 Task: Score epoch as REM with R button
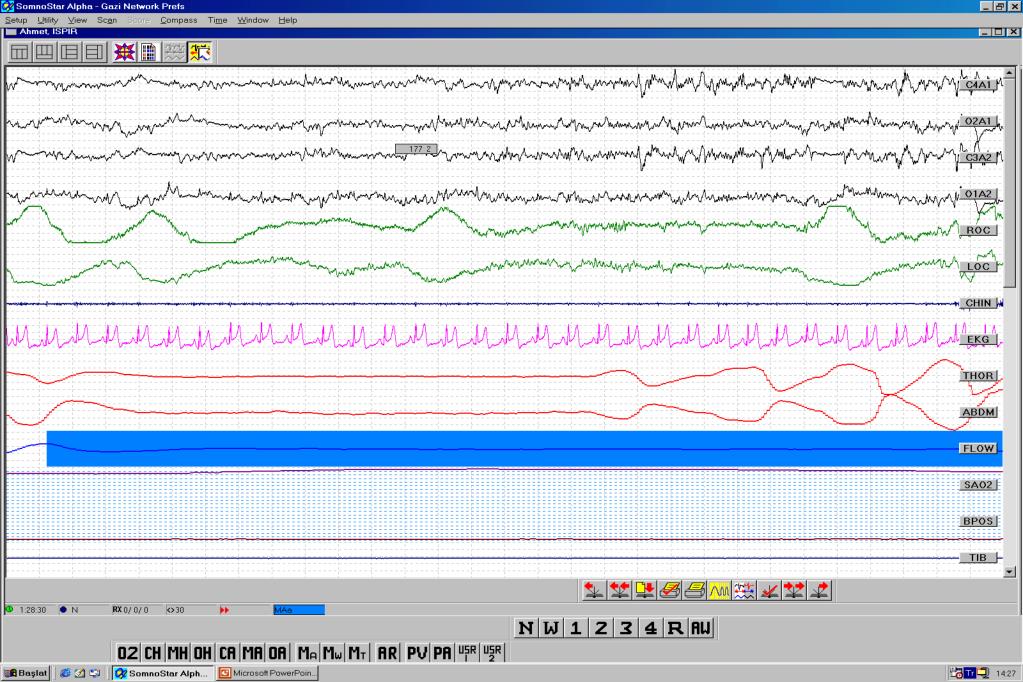(675, 628)
